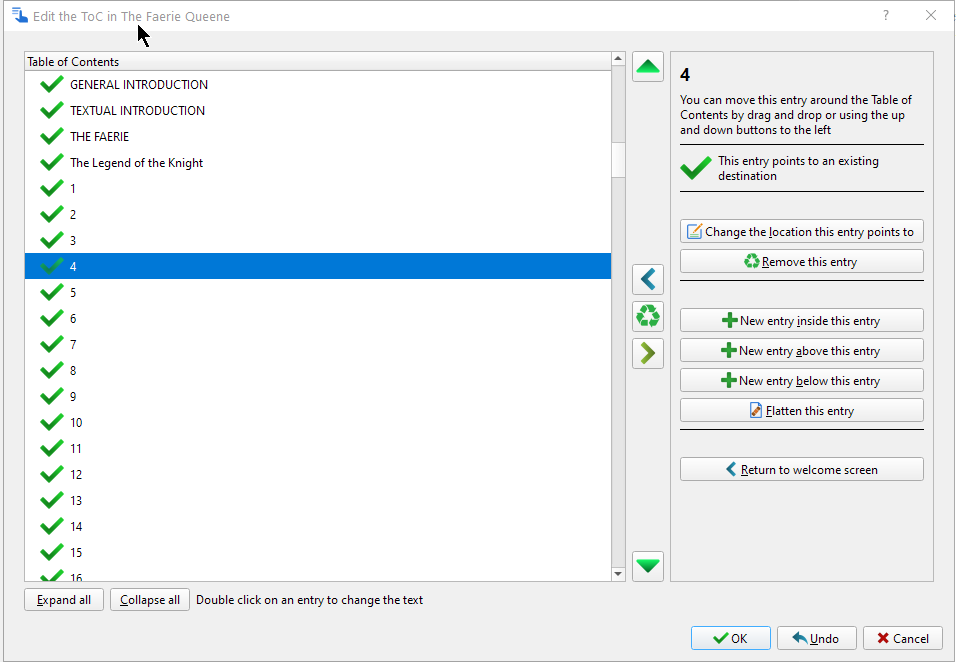This screenshot has height=662, width=956.
Task: Select ToC entry 7
Action: pos(318,344)
